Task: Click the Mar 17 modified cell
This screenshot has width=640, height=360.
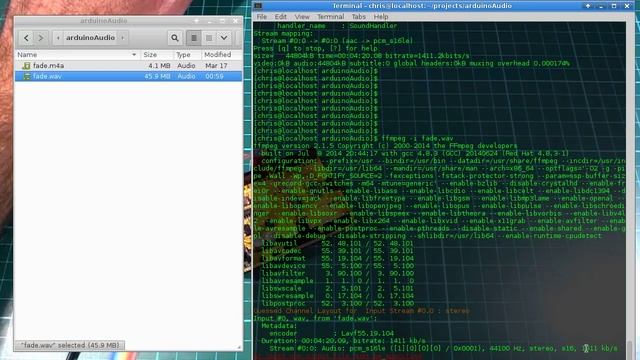Action: [x=216, y=66]
